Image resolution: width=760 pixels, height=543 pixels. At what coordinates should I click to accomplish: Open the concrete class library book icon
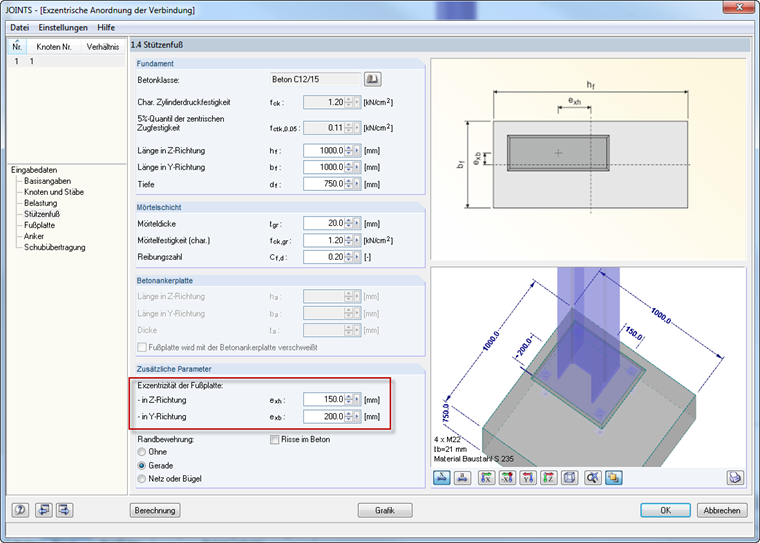(372, 79)
